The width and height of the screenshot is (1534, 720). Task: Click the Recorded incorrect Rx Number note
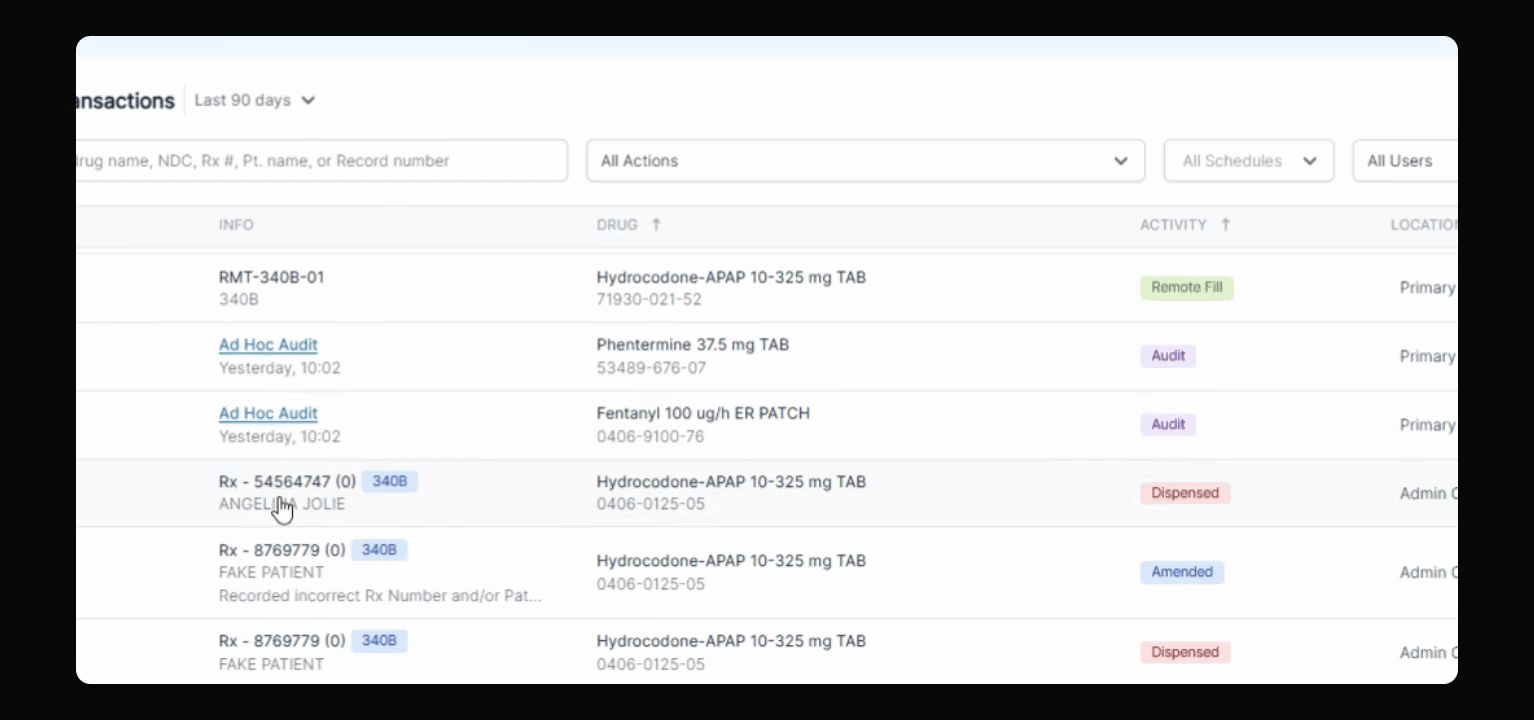pos(380,596)
